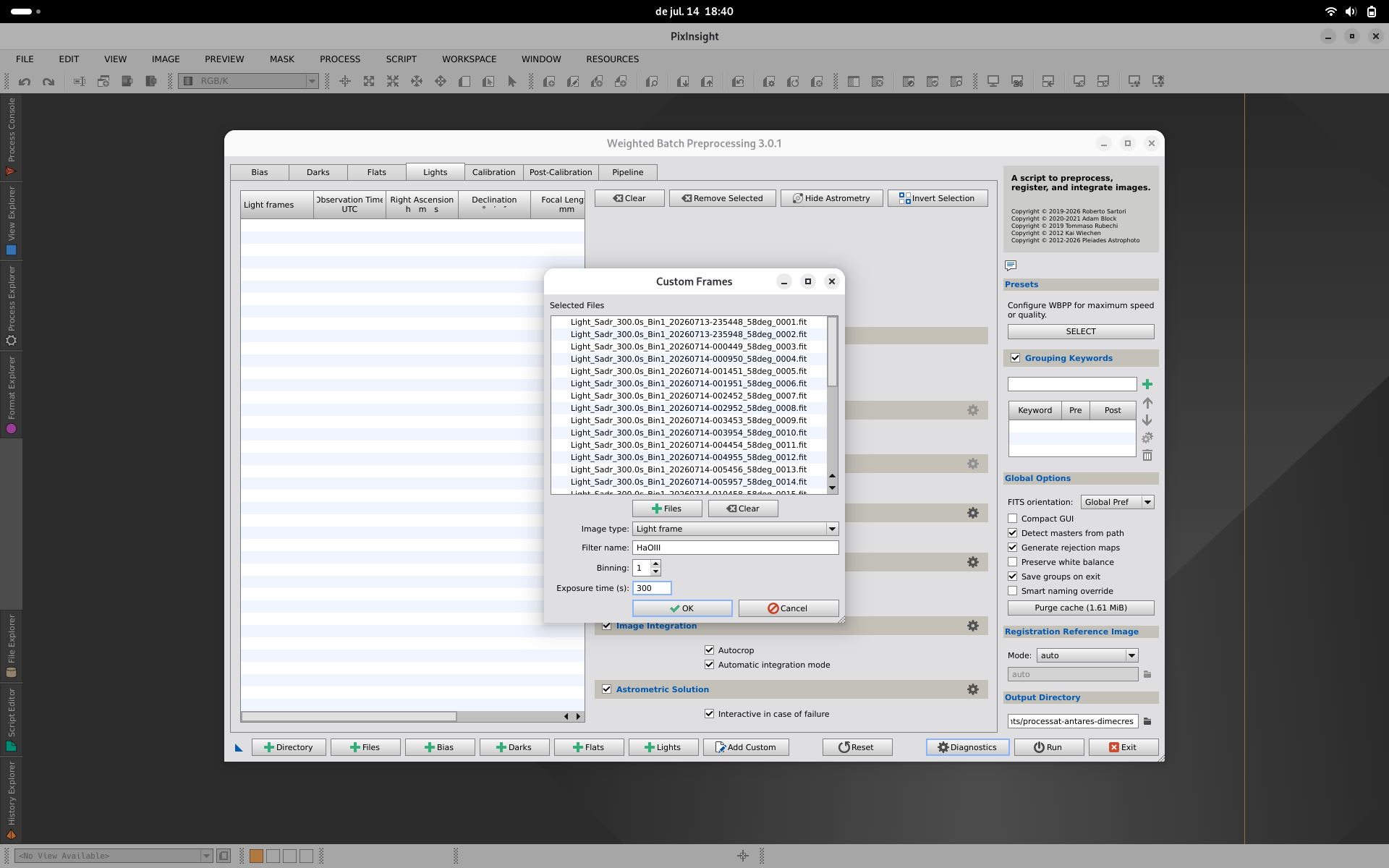The image size is (1389, 868).
Task: Open the No View Available dropdown
Action: (114, 856)
